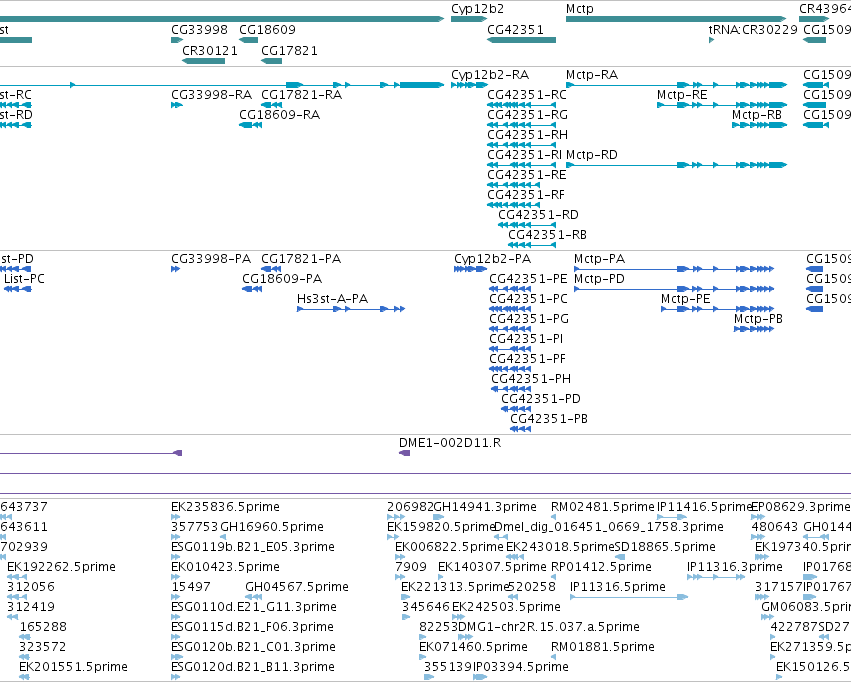Click the DME1-002D11.R feature
This screenshot has height=682, width=851.
[x=404, y=453]
